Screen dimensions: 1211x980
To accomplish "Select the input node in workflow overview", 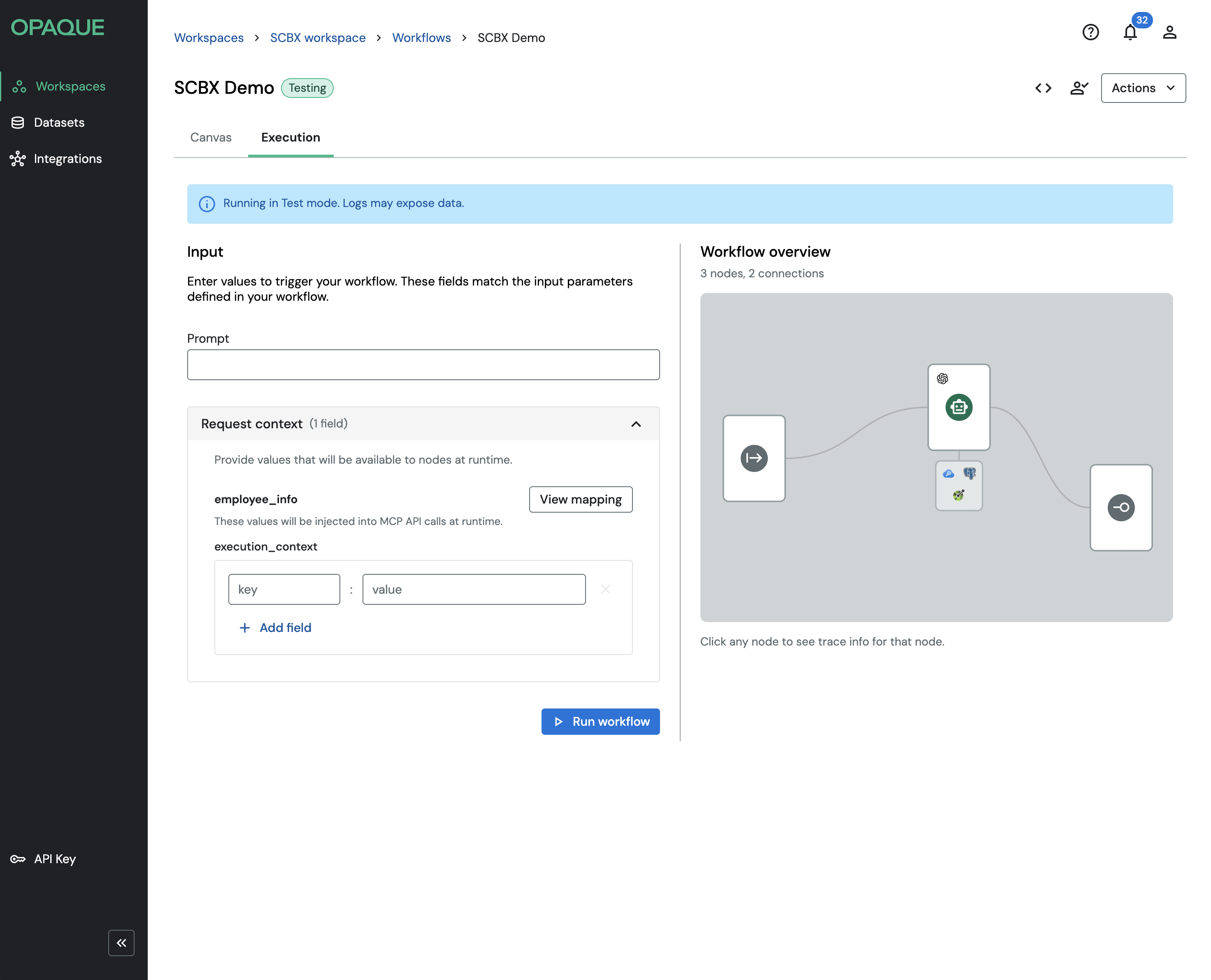I will coord(754,458).
